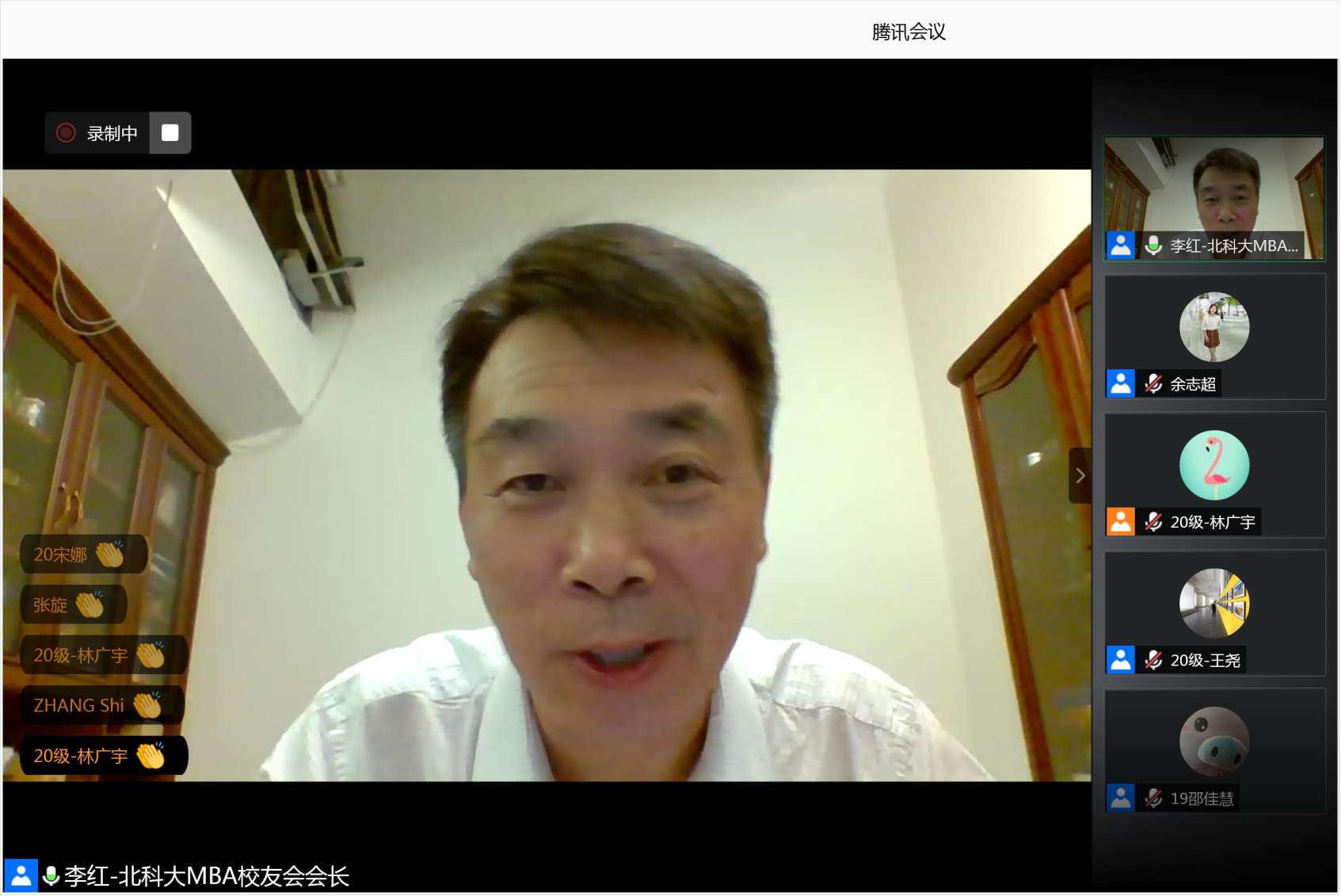
Task: Click the 20宋娜 applause reaction bubble
Action: click(x=82, y=555)
